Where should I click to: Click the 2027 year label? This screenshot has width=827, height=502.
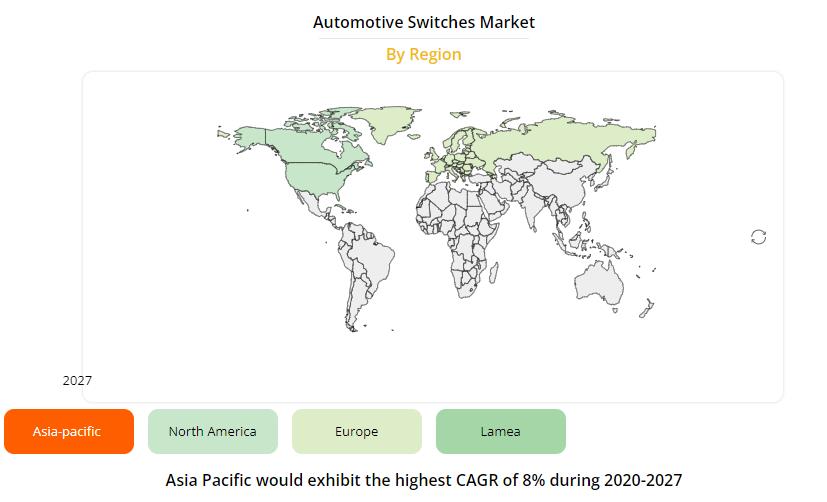pos(77,381)
